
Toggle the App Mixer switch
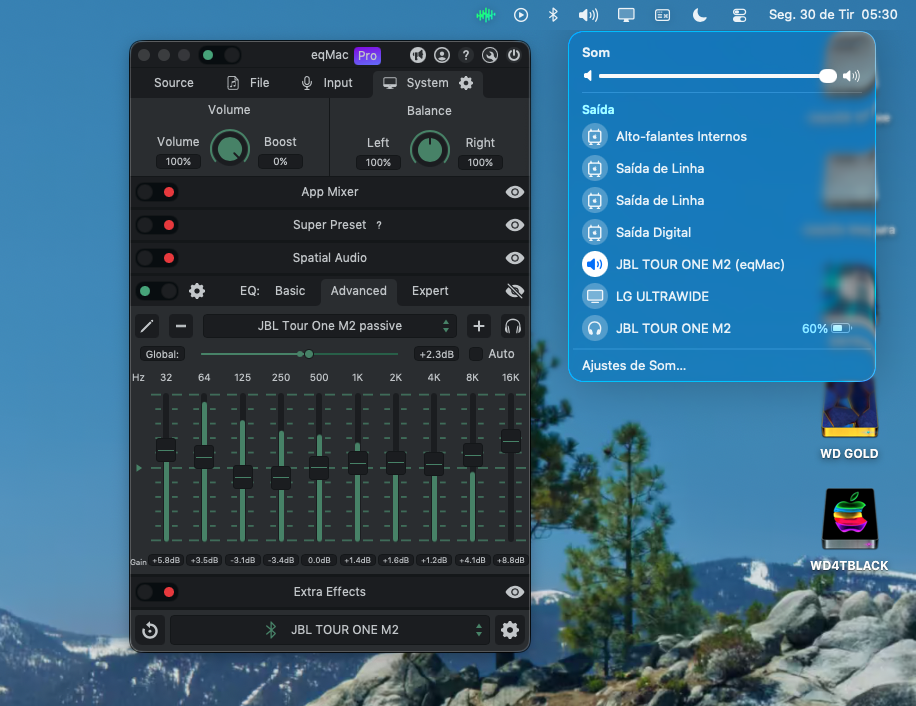(157, 192)
